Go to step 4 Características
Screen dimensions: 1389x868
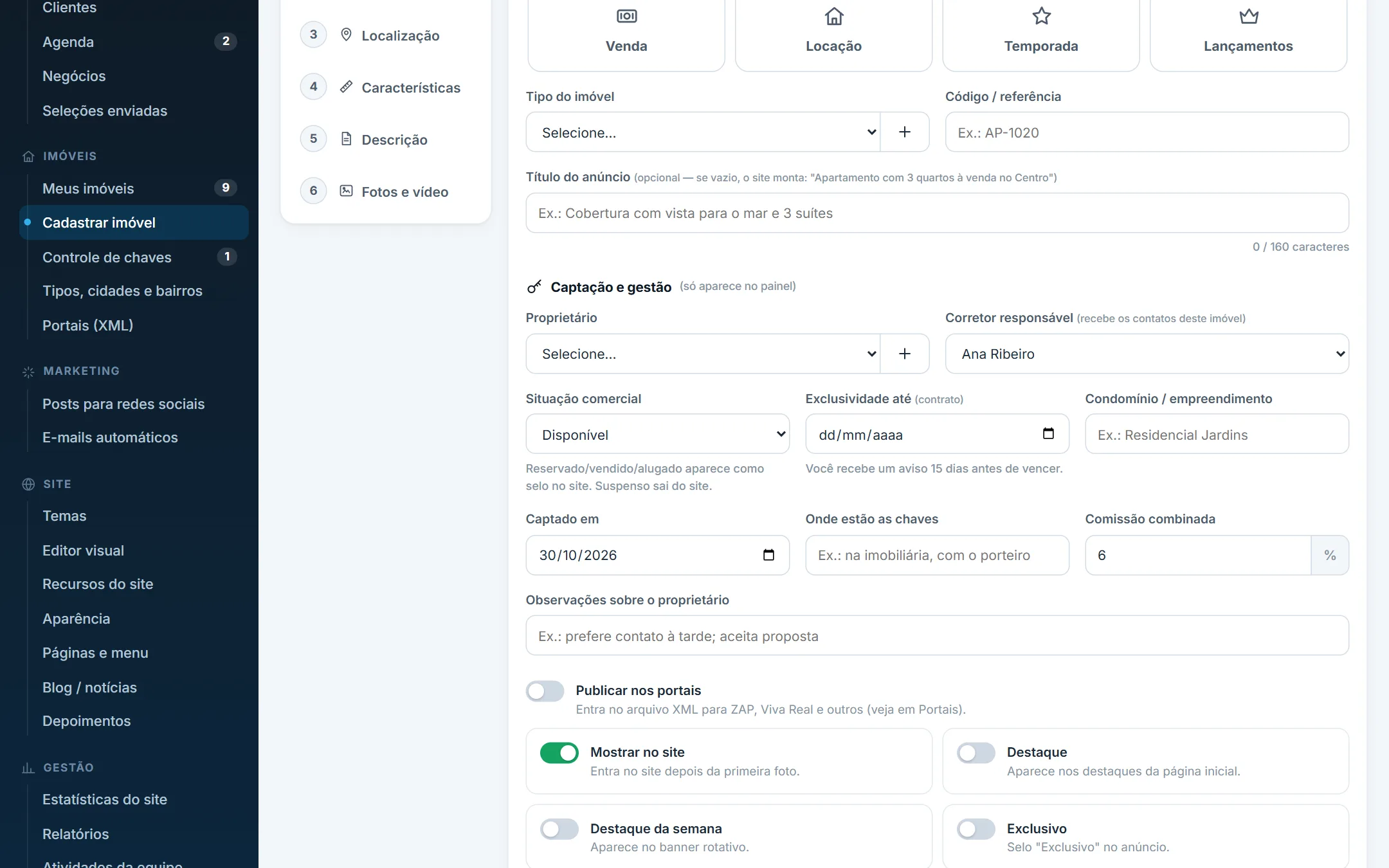tap(385, 87)
